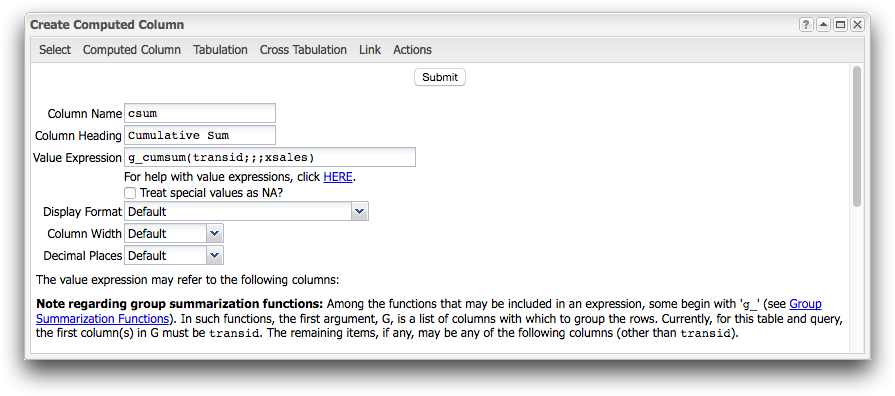Open the Decimal Places dropdown
Screen dimensions: 895x396
click(x=174, y=256)
